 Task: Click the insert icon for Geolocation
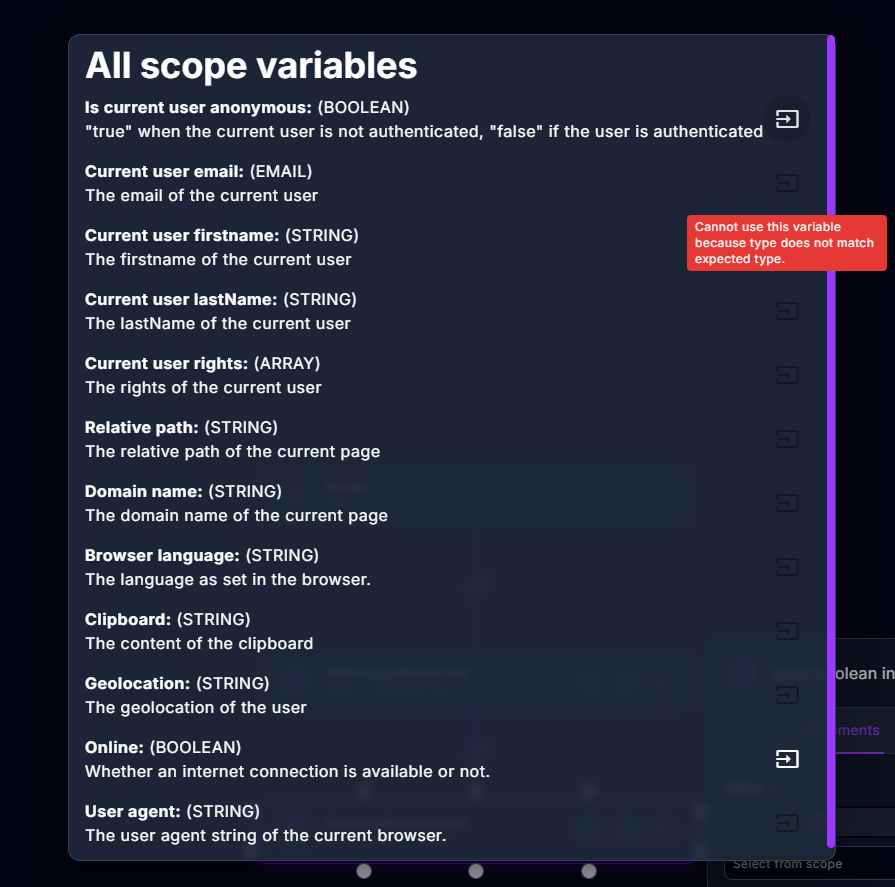(787, 695)
